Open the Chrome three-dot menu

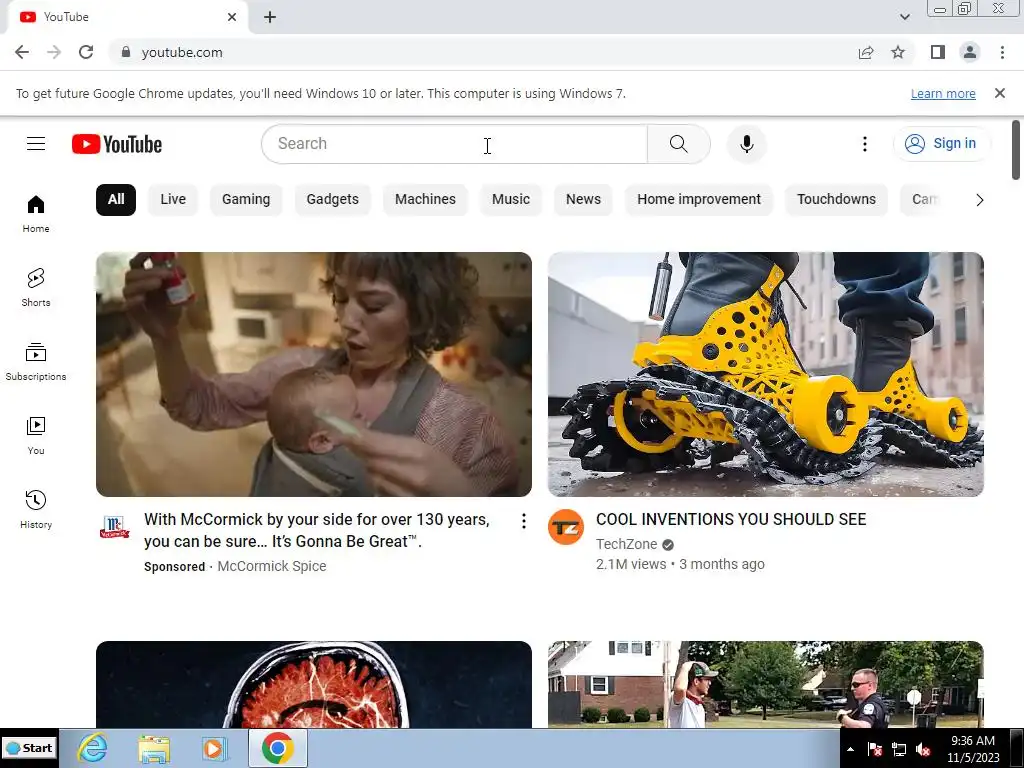coord(1002,52)
